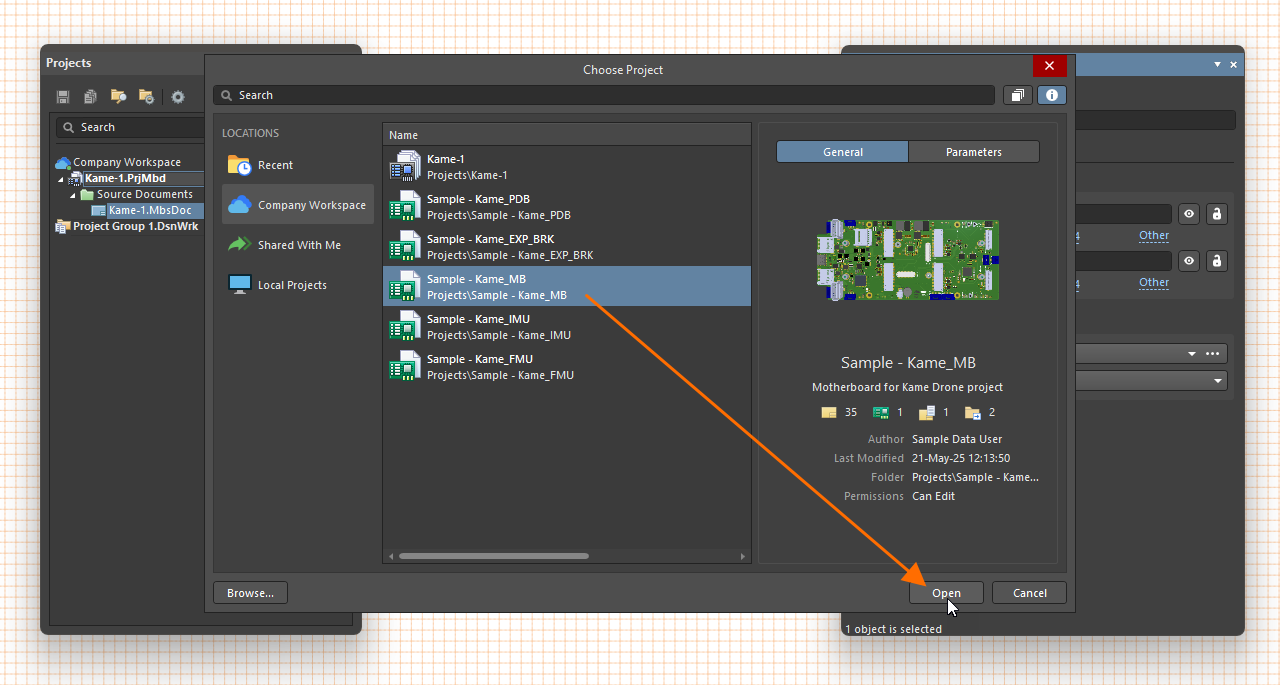Viewport: 1280px width, 685px height.
Task: Click the horizontal scrollbar in project list
Action: coord(493,556)
